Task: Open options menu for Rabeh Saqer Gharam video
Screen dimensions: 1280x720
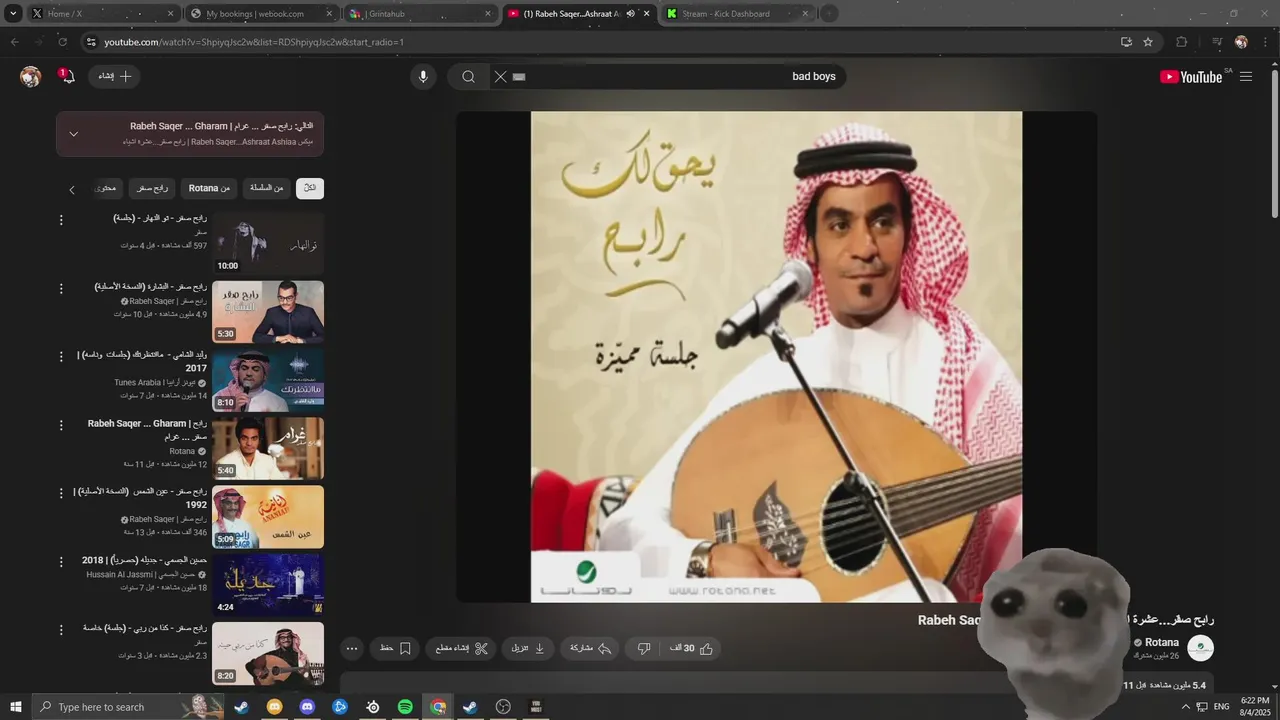Action: click(x=61, y=426)
